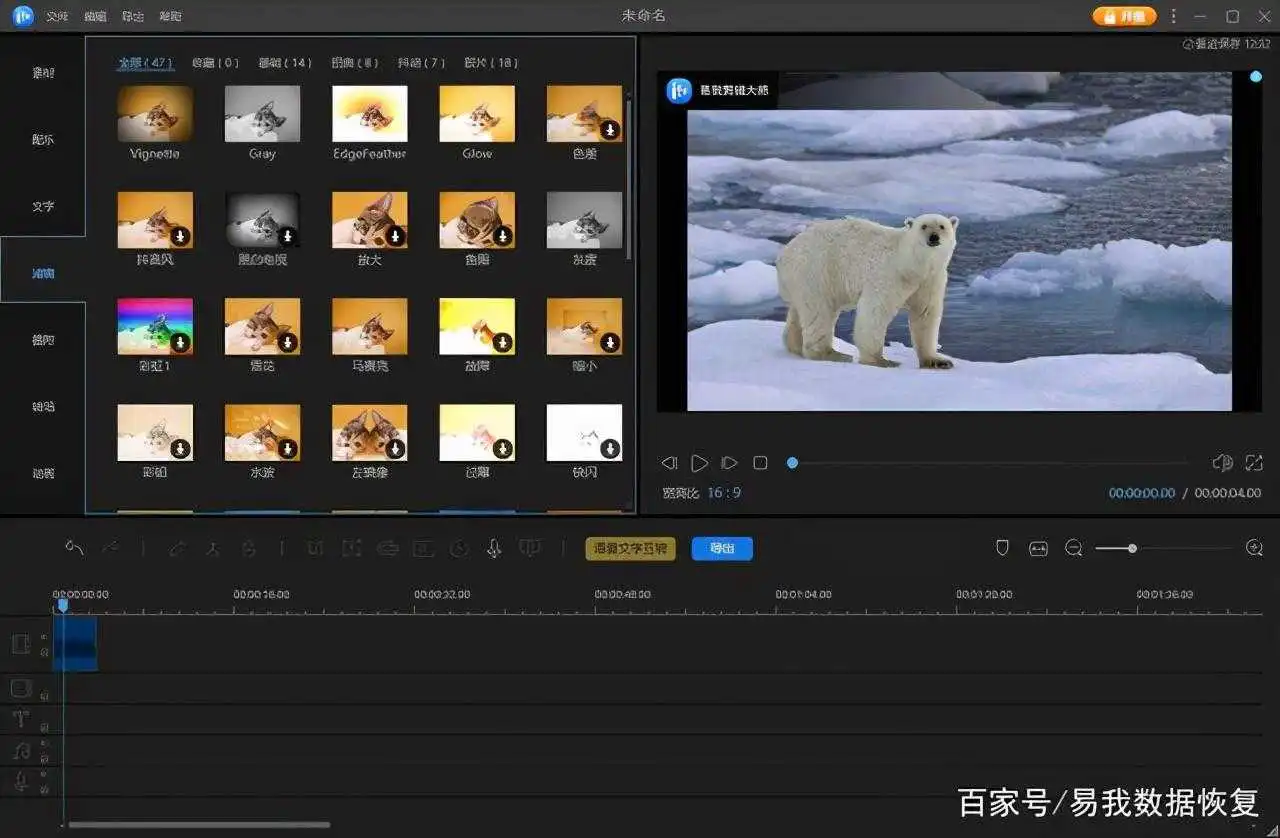This screenshot has width=1280, height=838.
Task: Step to next frame in preview
Action: click(x=730, y=463)
